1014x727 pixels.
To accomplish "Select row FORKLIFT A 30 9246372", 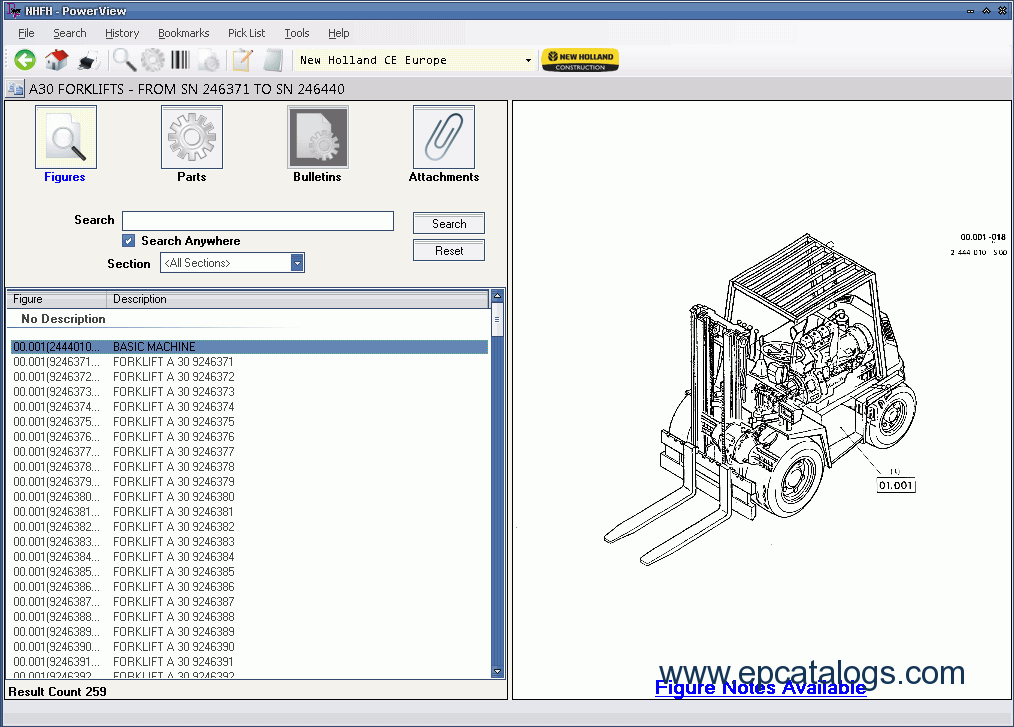I will coord(250,376).
